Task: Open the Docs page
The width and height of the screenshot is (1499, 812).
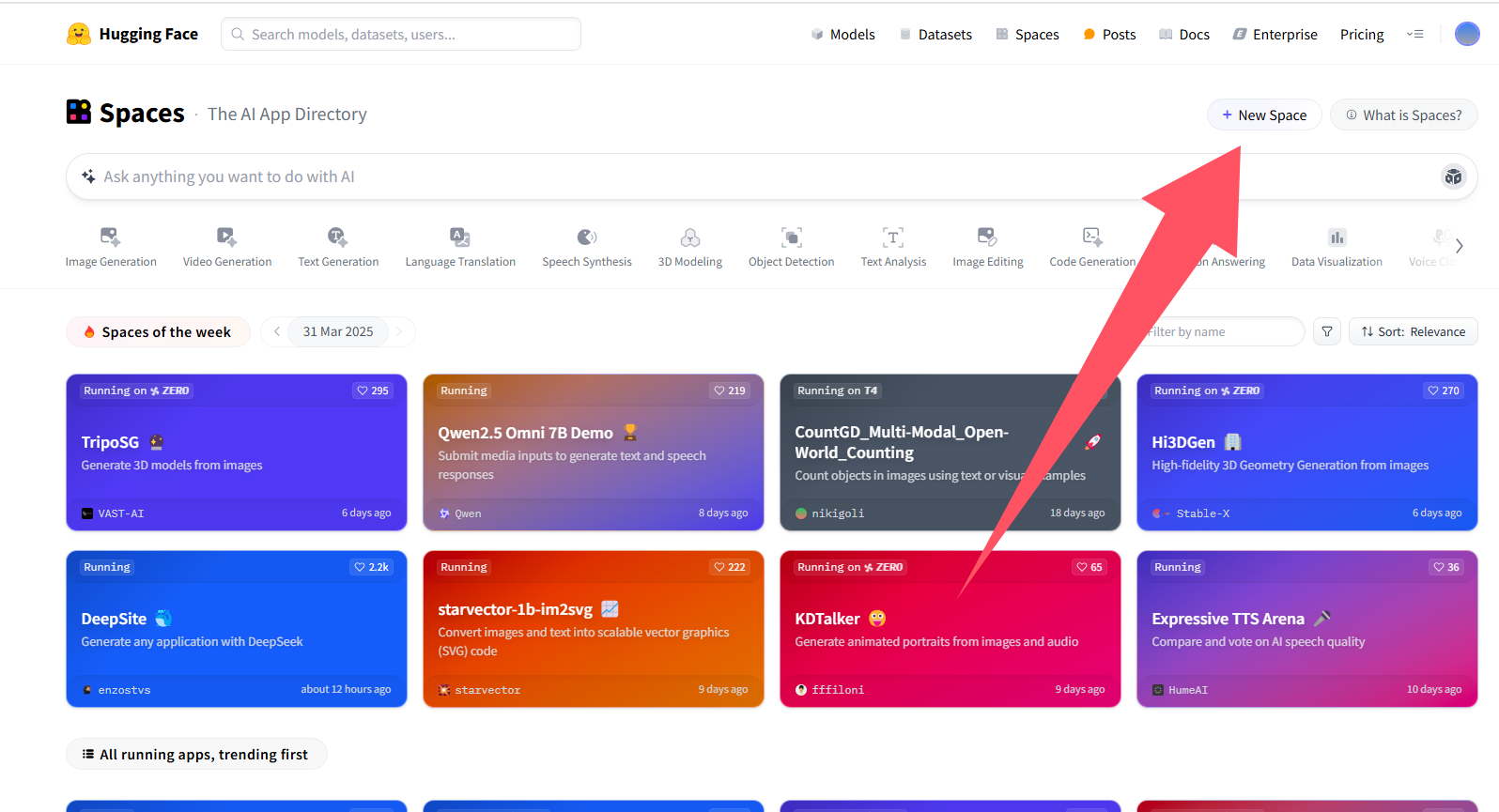Action: point(1184,34)
